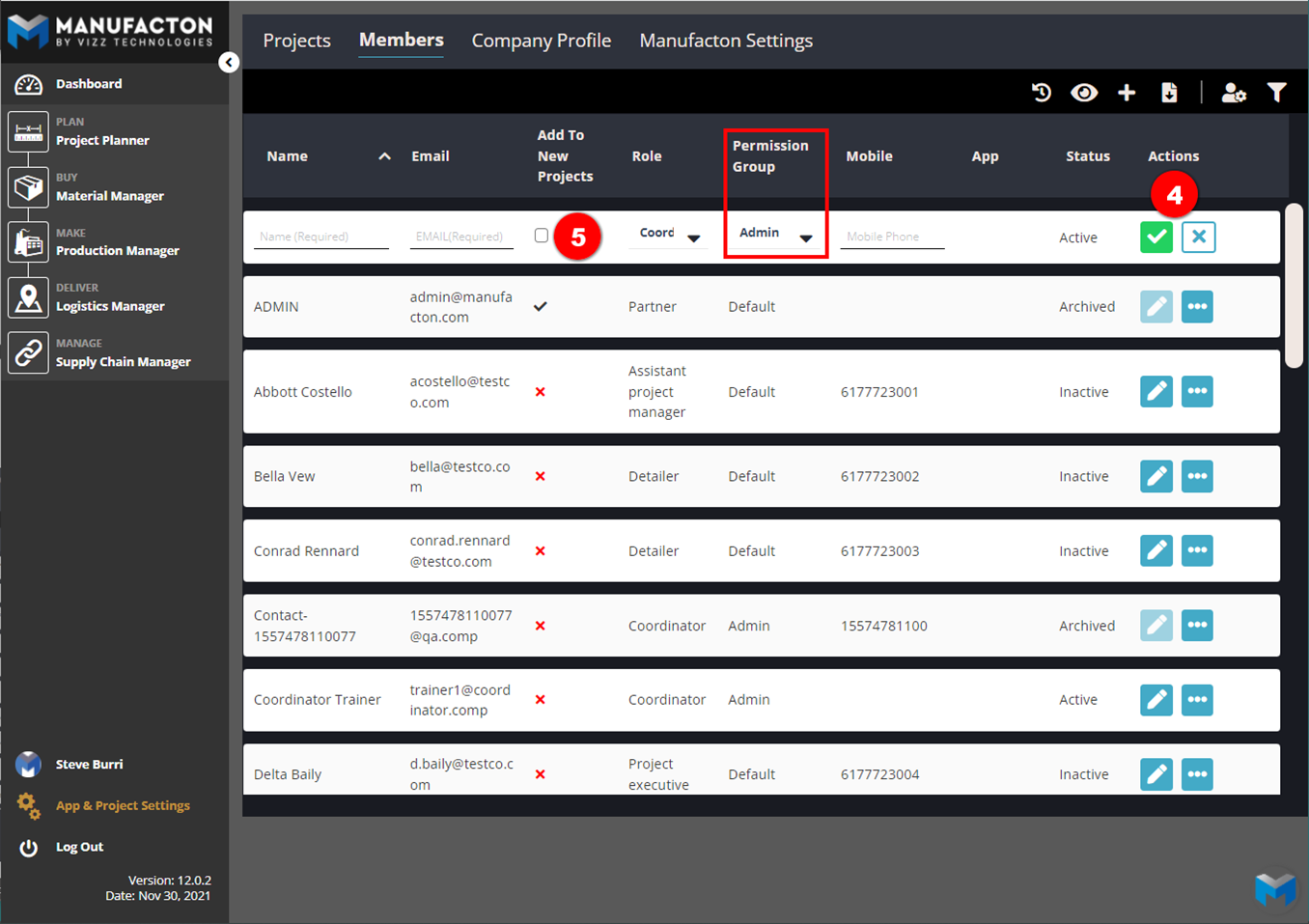Viewport: 1309px width, 924px height.
Task: Open more actions for Bella Vew
Action: pos(1197,476)
